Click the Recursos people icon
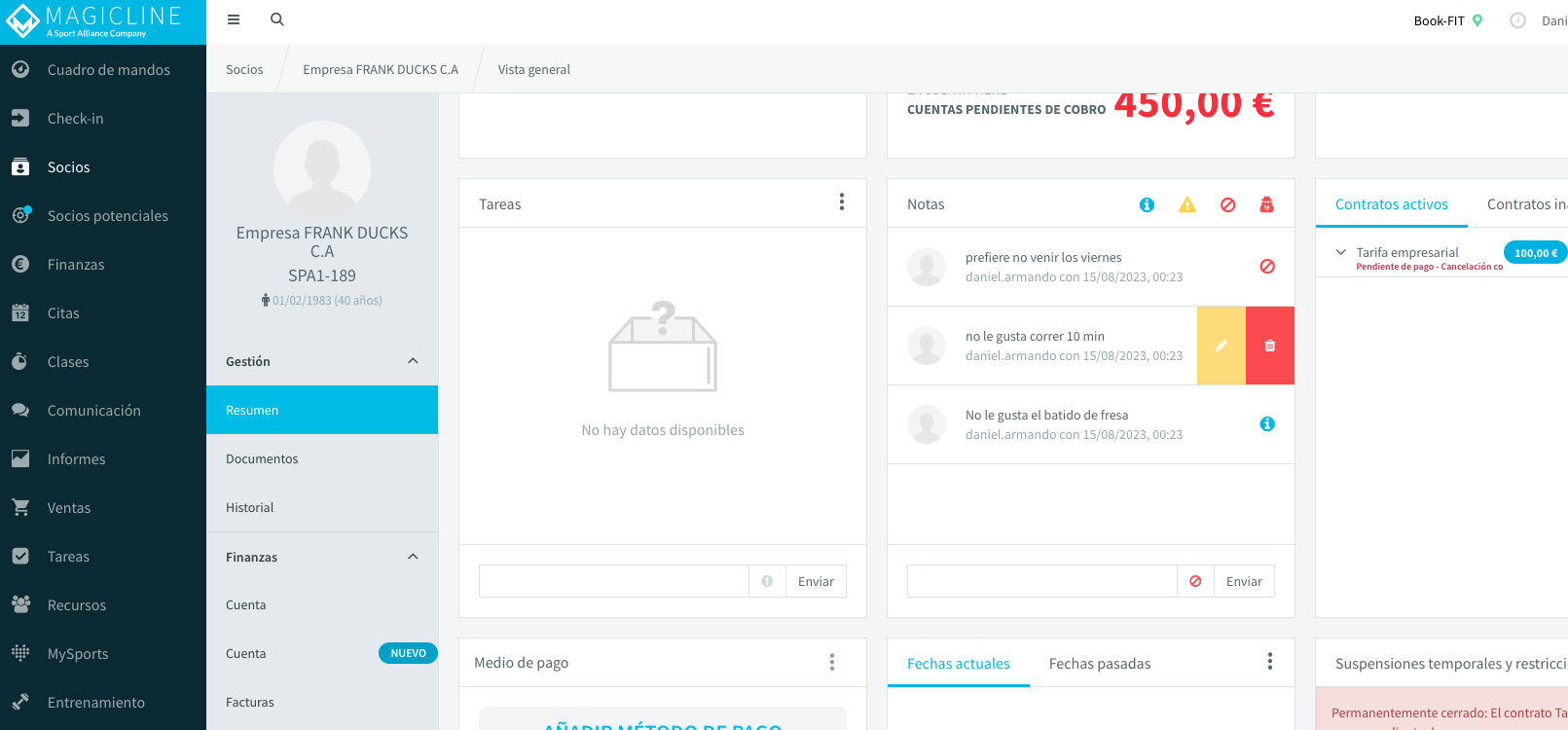Image resolution: width=1568 pixels, height=730 pixels. (20, 605)
